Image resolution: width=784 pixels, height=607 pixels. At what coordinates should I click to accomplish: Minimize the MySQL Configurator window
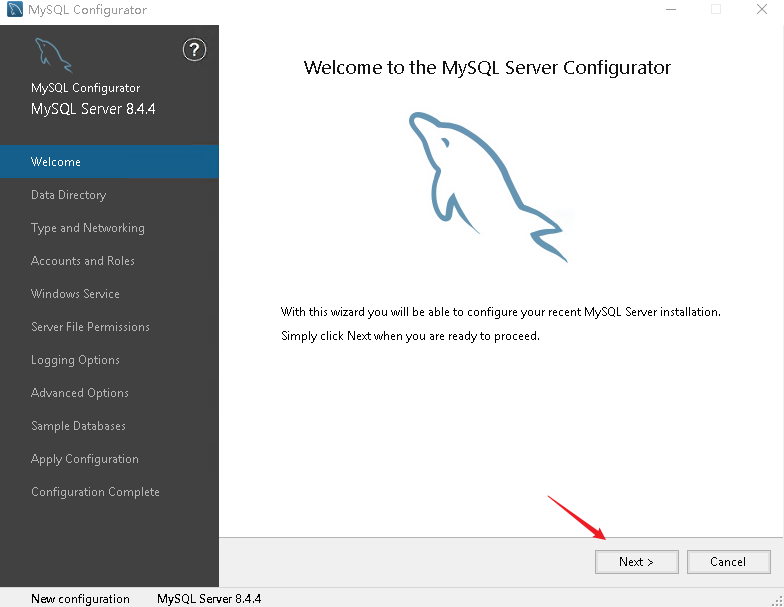(x=671, y=10)
